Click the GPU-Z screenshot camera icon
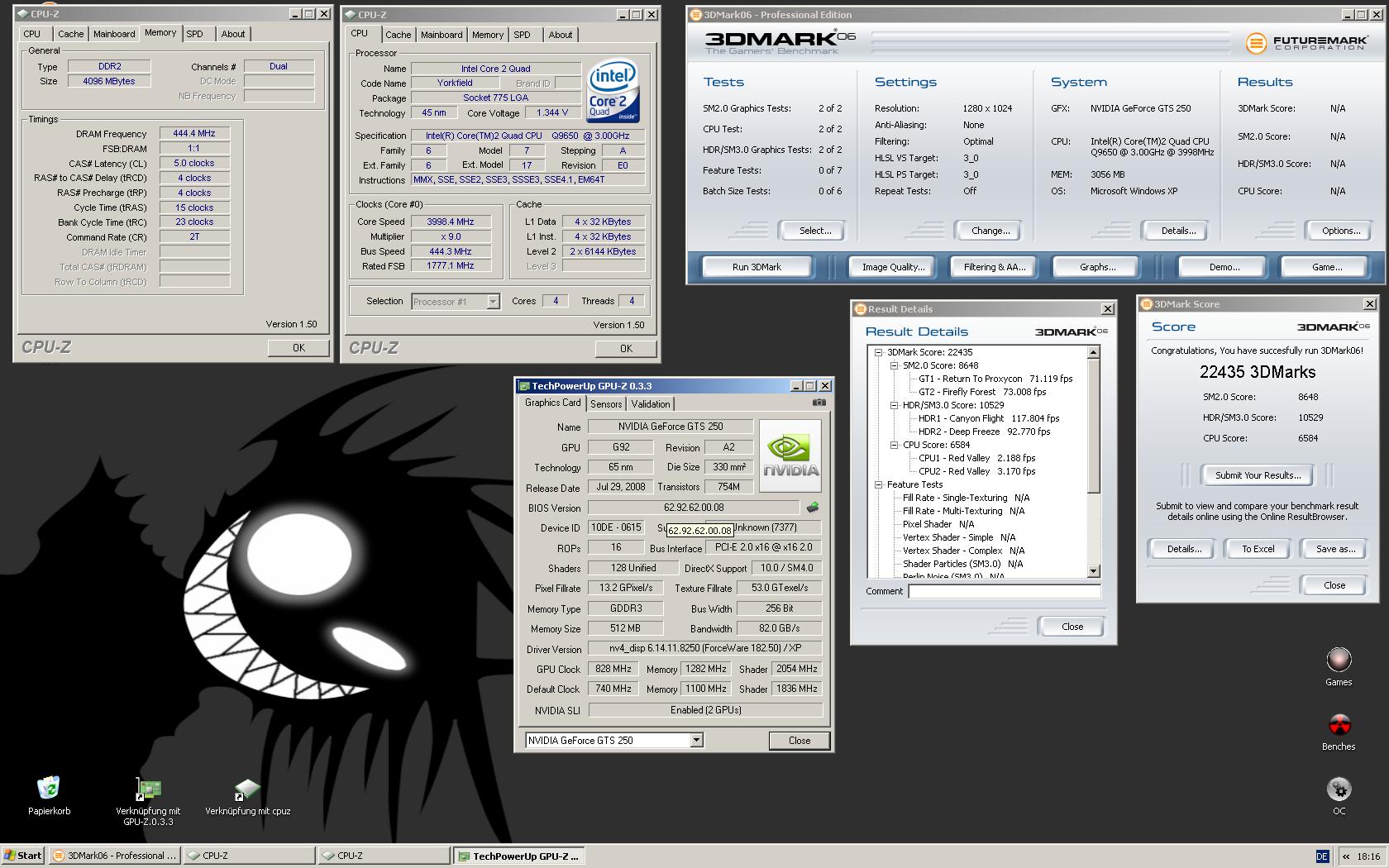Screen dimensions: 1389x868 819,403
